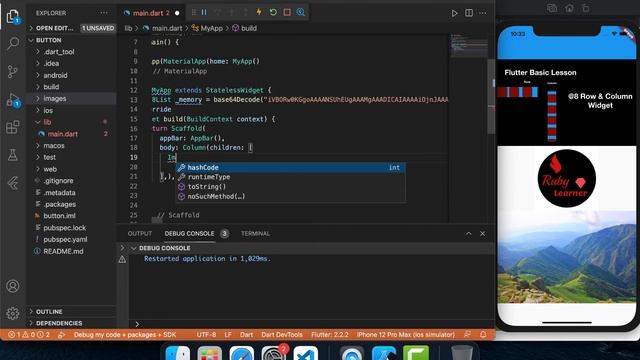Open the widget inspector magnifier icon

point(301,12)
